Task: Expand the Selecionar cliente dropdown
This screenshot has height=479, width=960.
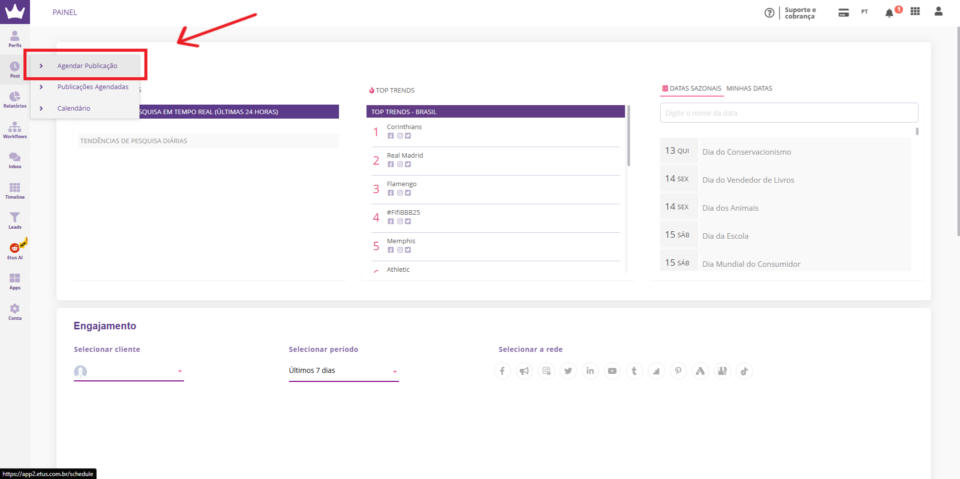Action: click(x=129, y=371)
